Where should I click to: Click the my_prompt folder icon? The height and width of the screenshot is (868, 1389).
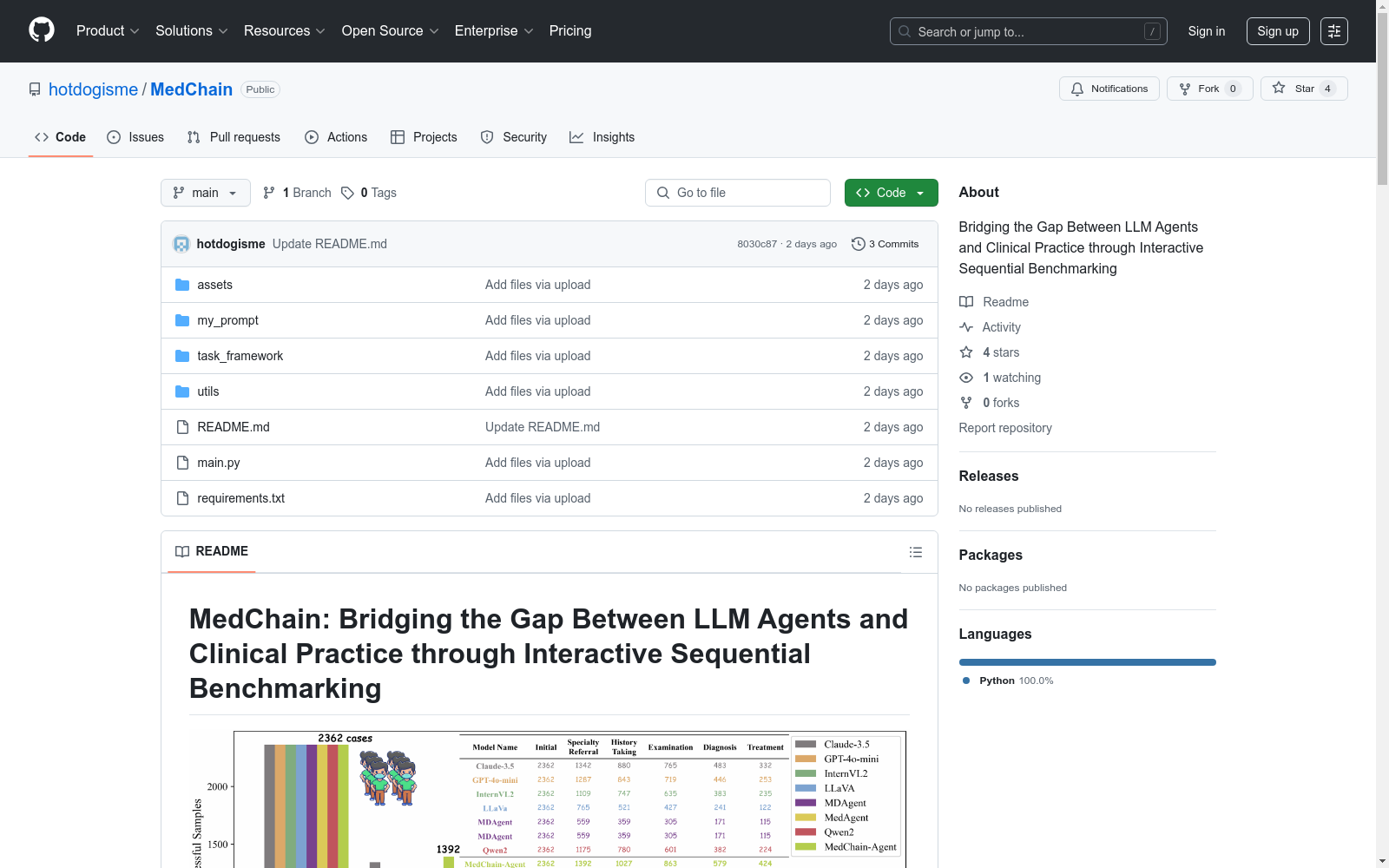(x=182, y=320)
